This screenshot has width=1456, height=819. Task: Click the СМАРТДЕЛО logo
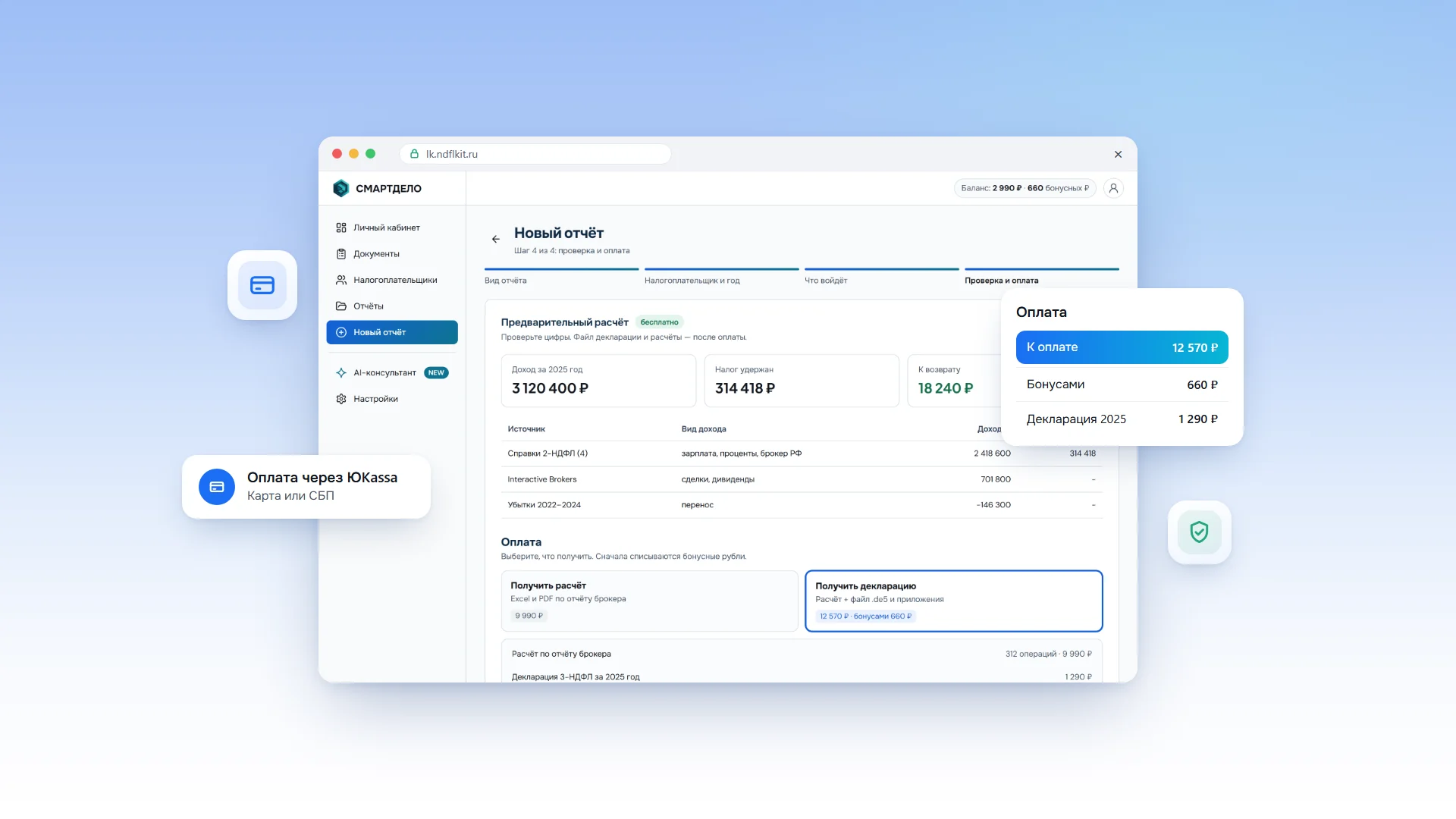377,188
